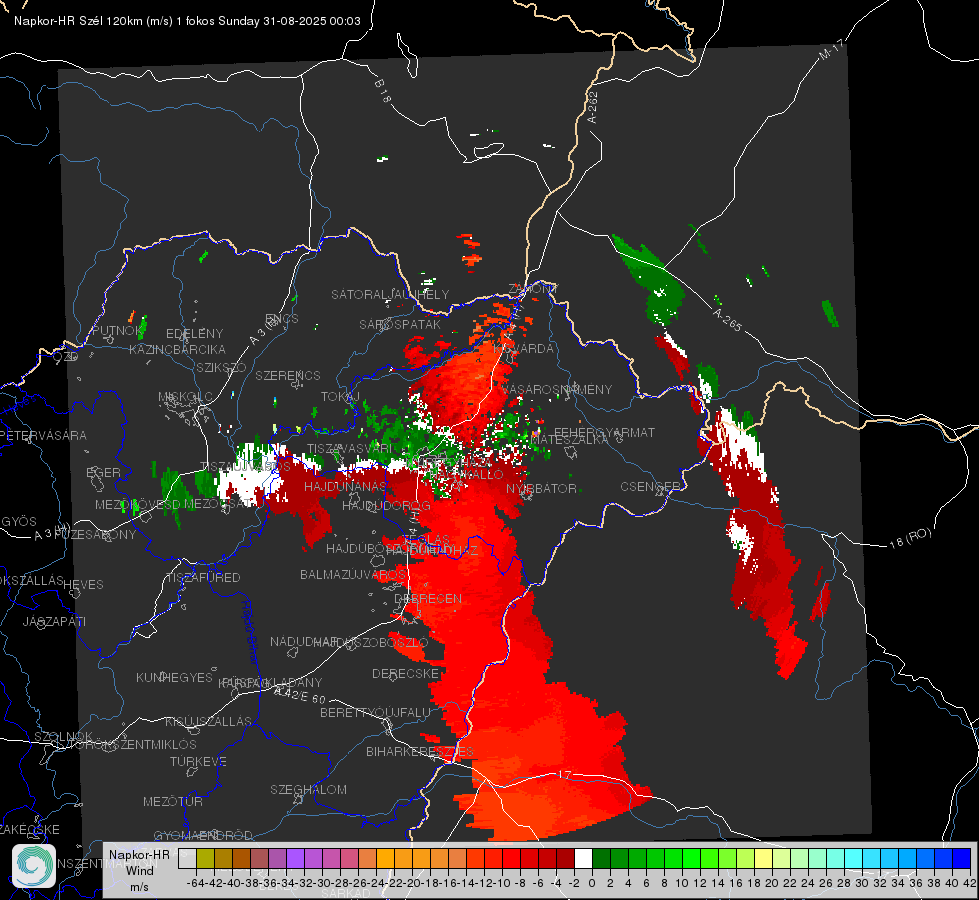Click the MISKOLC city label

(185, 397)
